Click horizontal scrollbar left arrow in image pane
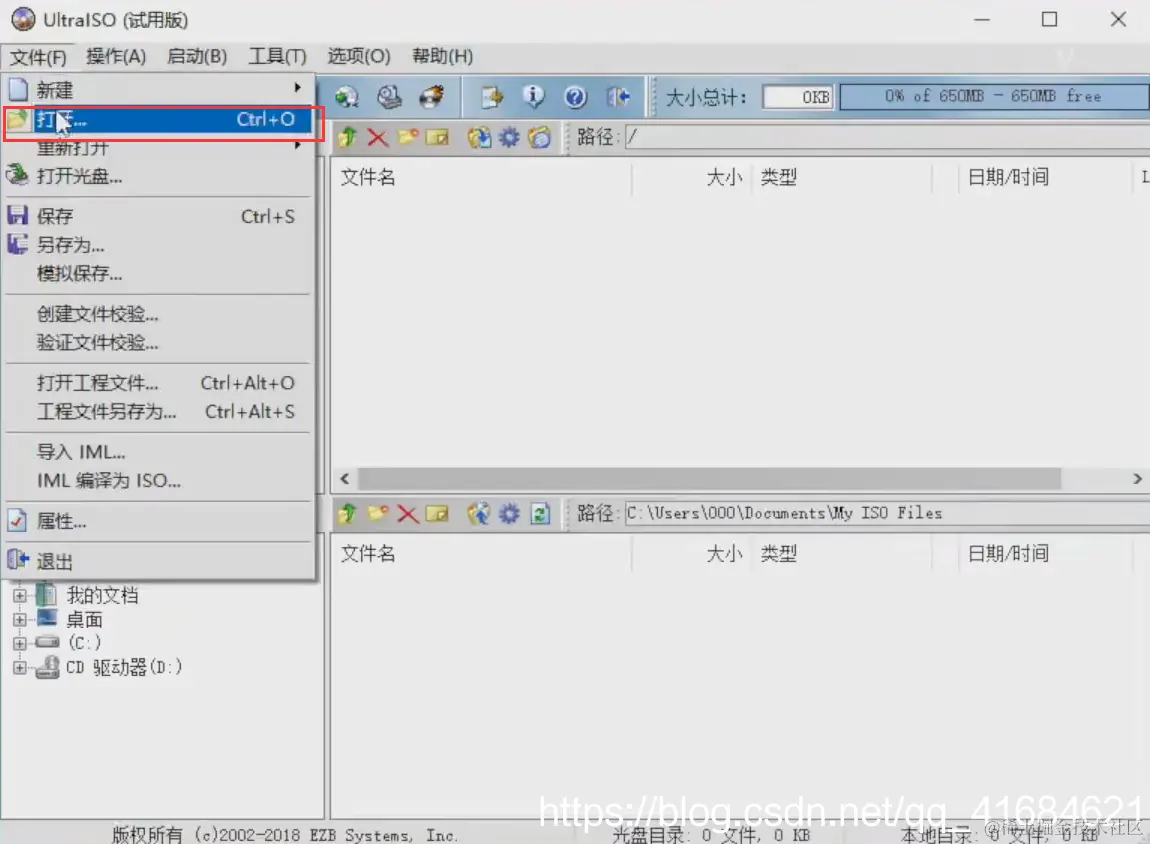 pyautogui.click(x=345, y=479)
